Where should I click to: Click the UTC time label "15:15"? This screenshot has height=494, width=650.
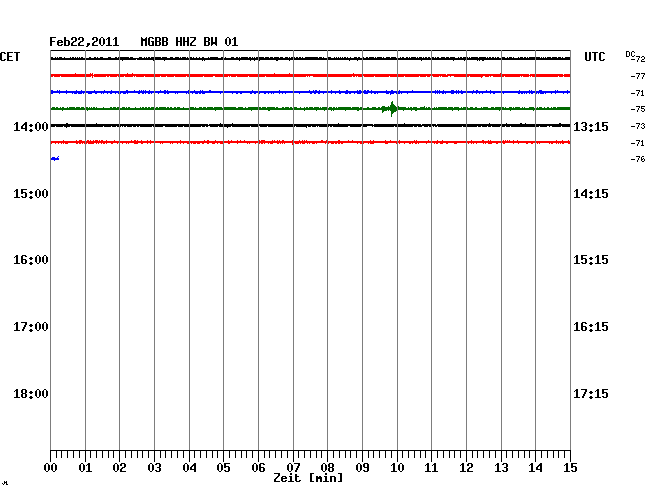(591, 260)
